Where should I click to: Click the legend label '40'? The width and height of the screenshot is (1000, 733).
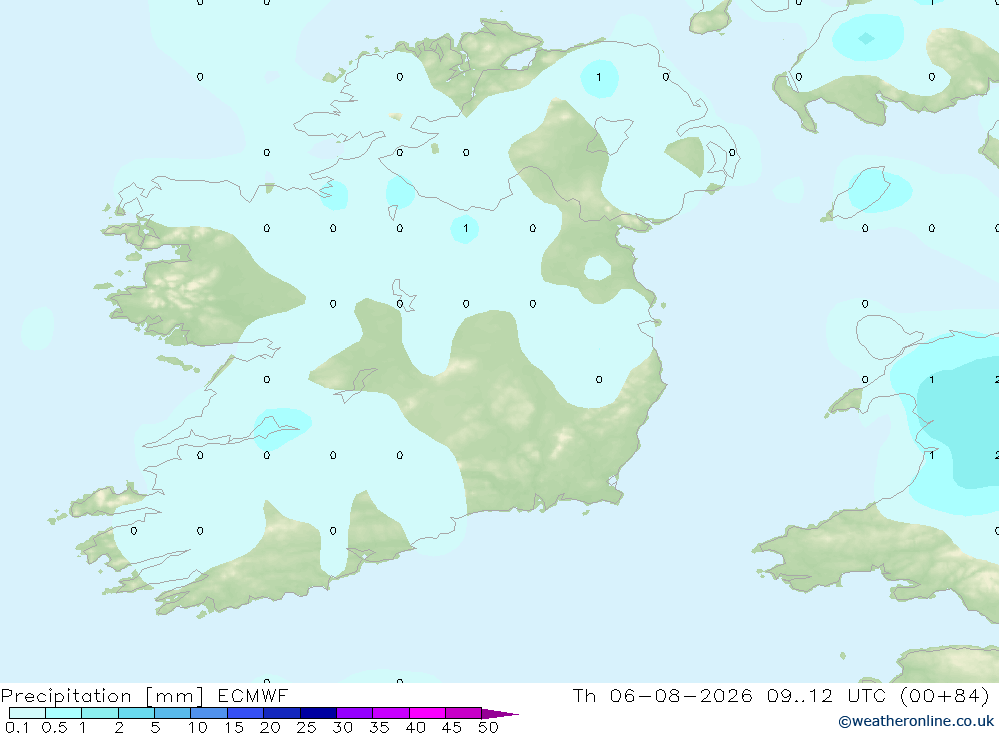click(415, 727)
